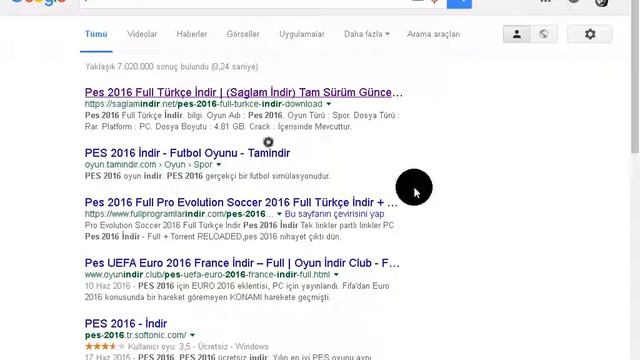Open Arama araçları search tools
Viewport: 640px width, 360px height.
coord(433,34)
